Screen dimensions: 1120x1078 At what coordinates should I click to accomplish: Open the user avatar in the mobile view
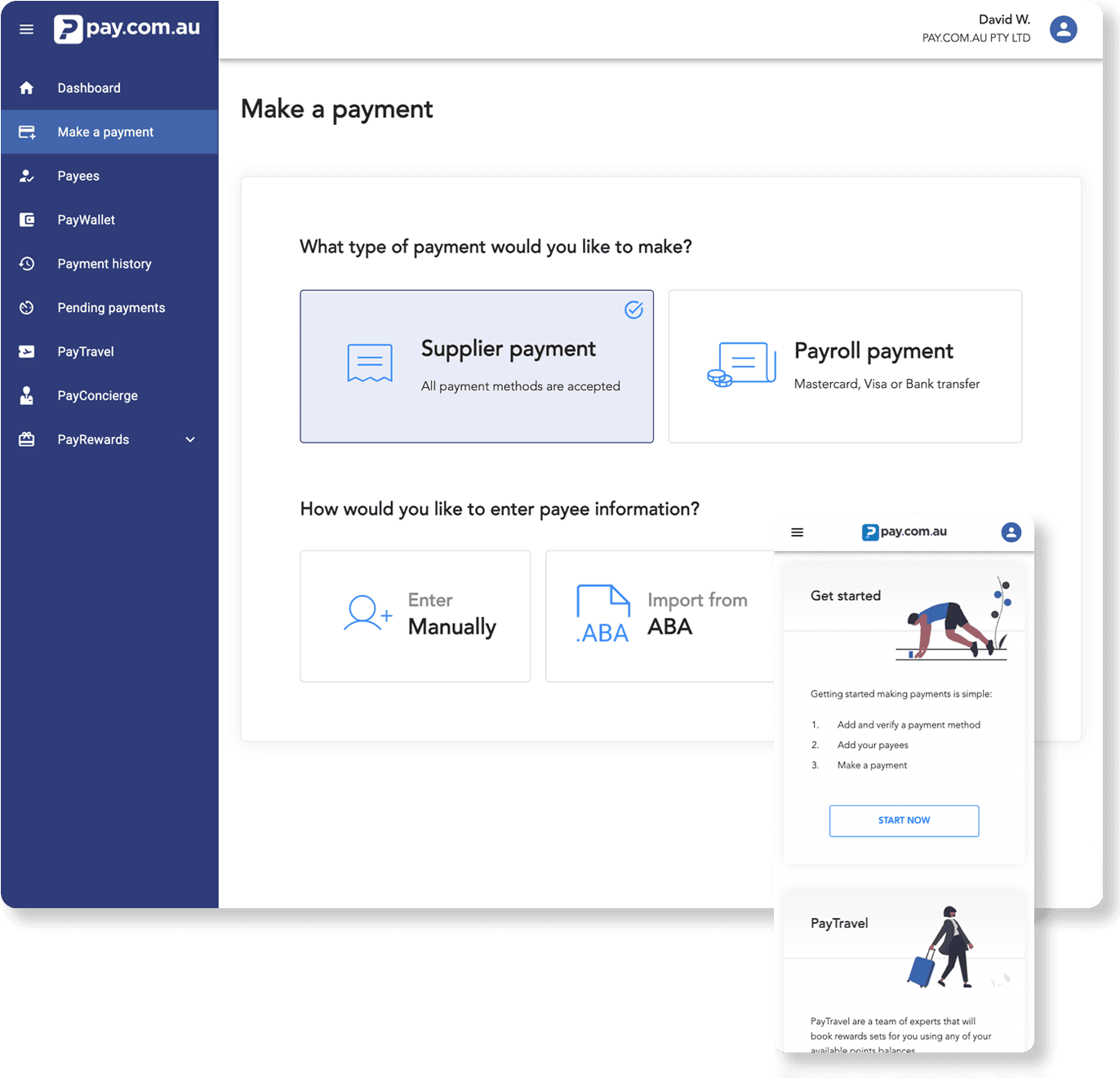(1011, 532)
